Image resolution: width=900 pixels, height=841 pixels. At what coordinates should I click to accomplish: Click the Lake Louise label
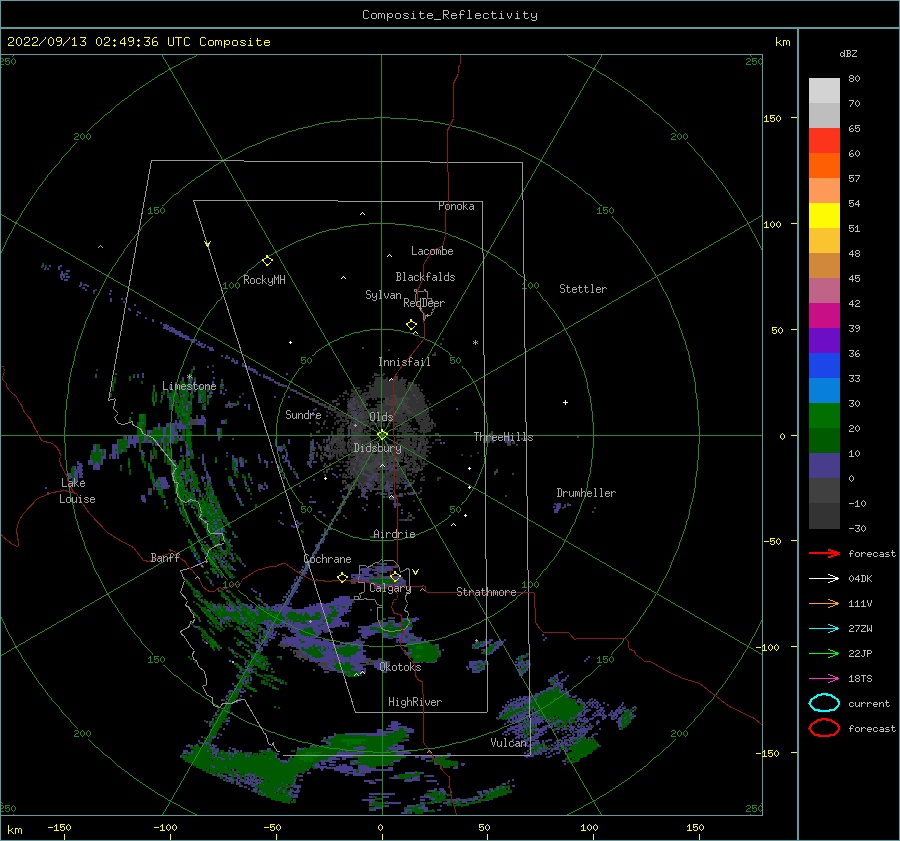point(77,491)
